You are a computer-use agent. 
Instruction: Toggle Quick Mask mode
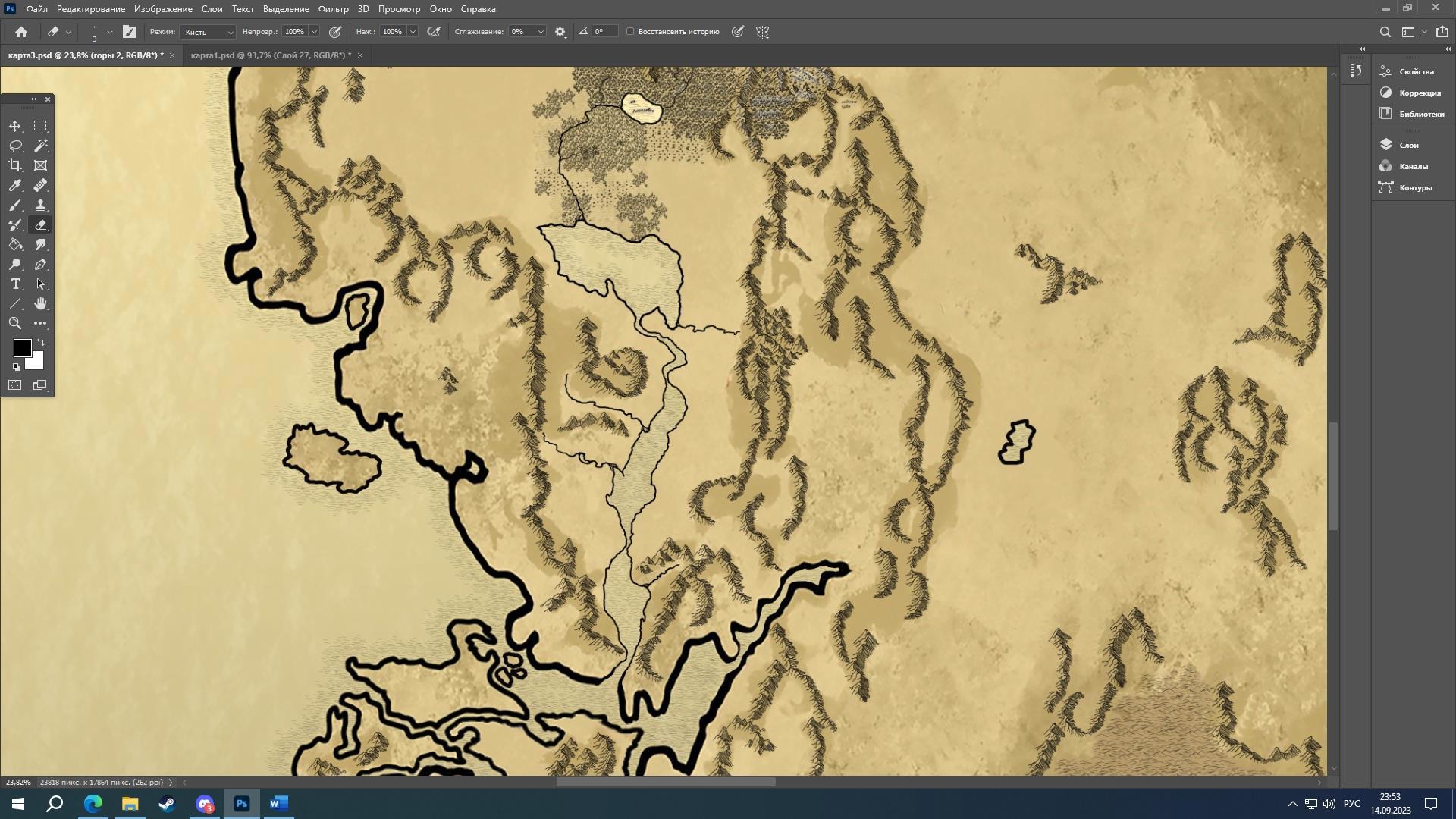15,385
